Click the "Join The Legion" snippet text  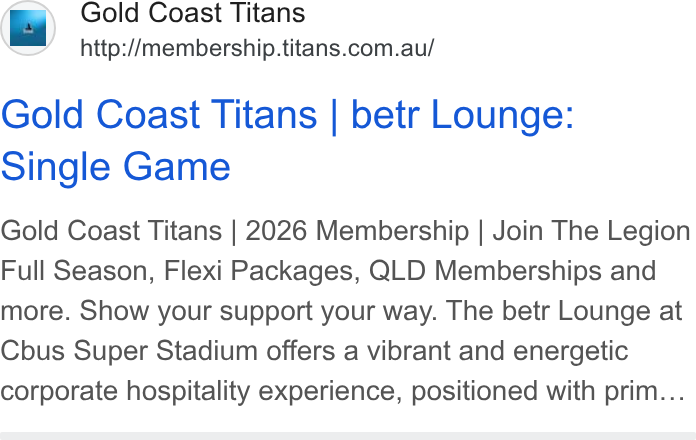[591, 231]
